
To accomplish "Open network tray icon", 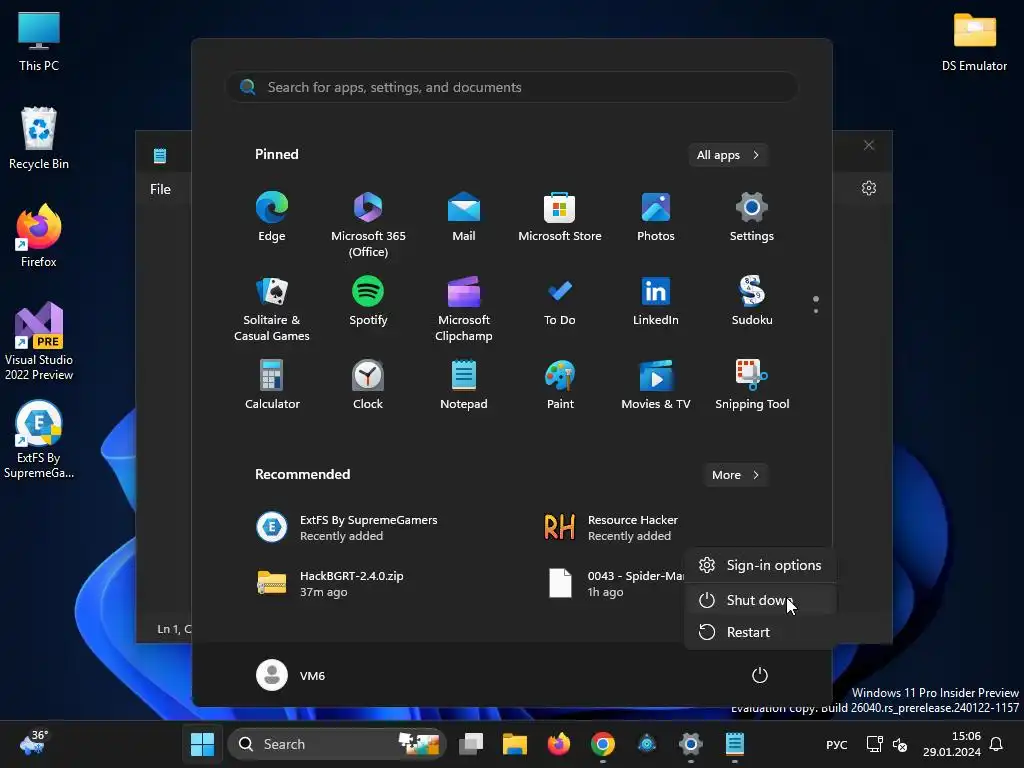I will coord(874,744).
